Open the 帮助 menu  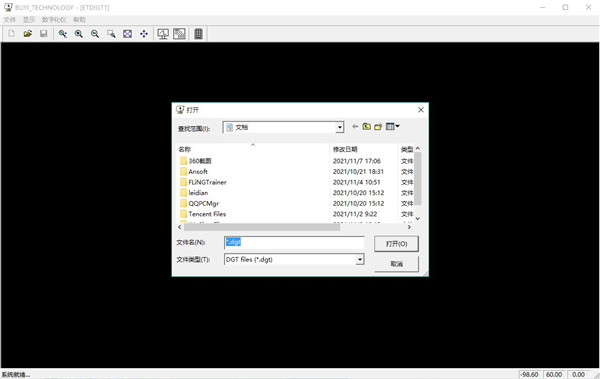point(80,20)
